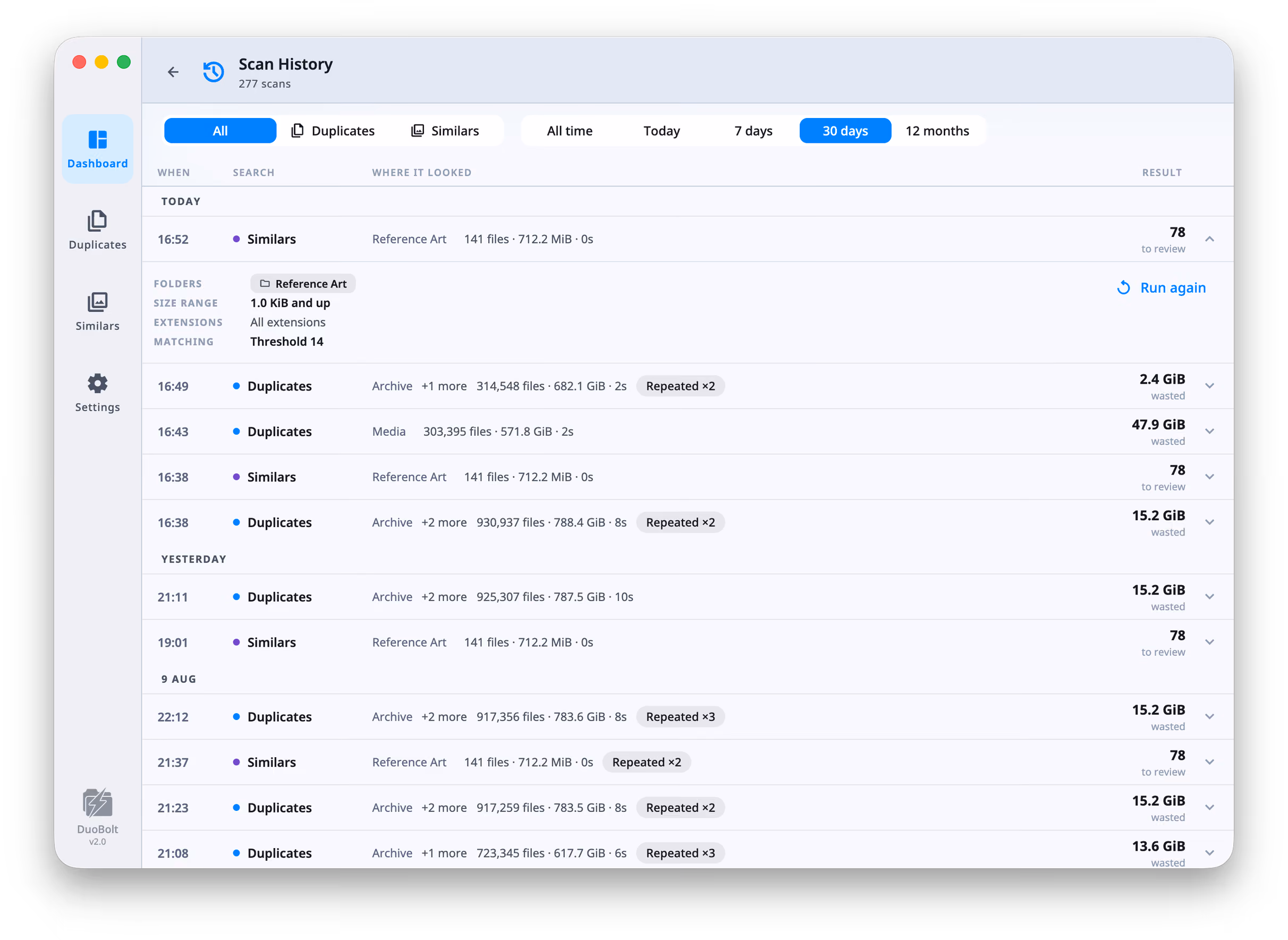Expand the 22:12 Duplicates scan row
This screenshot has height=940, width=1288.
pyautogui.click(x=1209, y=717)
